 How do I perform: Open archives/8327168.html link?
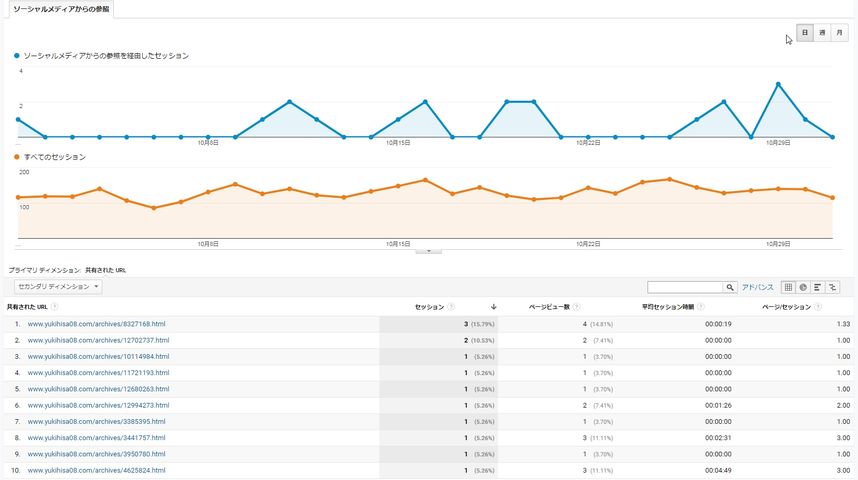click(96, 324)
